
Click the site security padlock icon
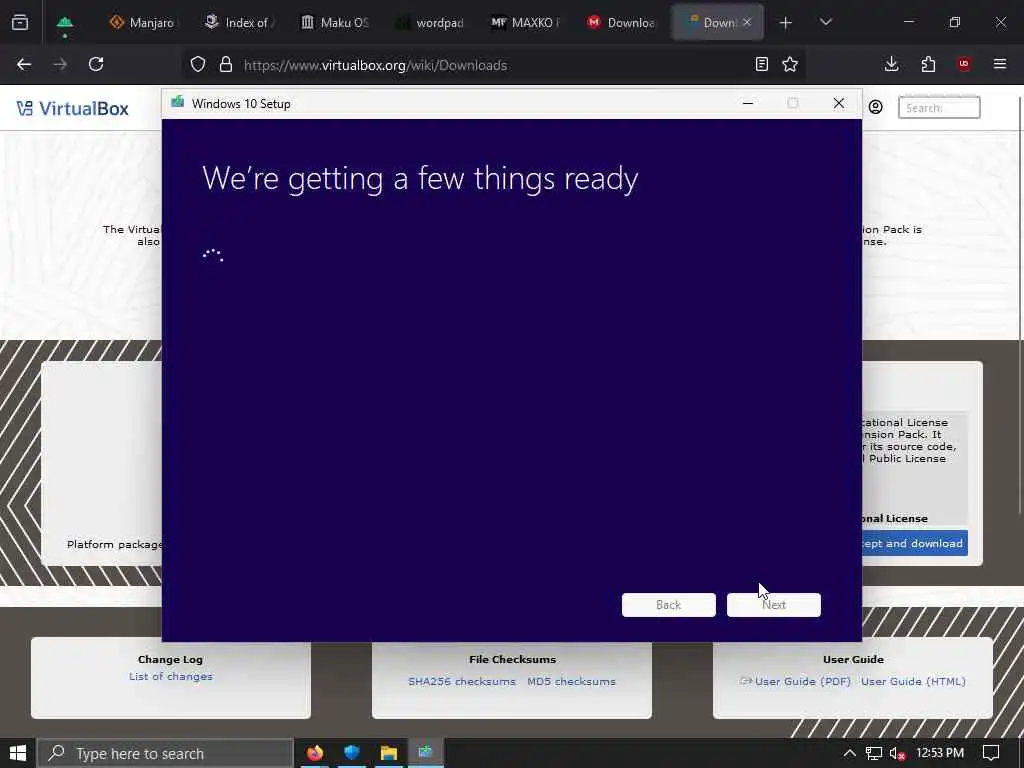[x=226, y=65]
